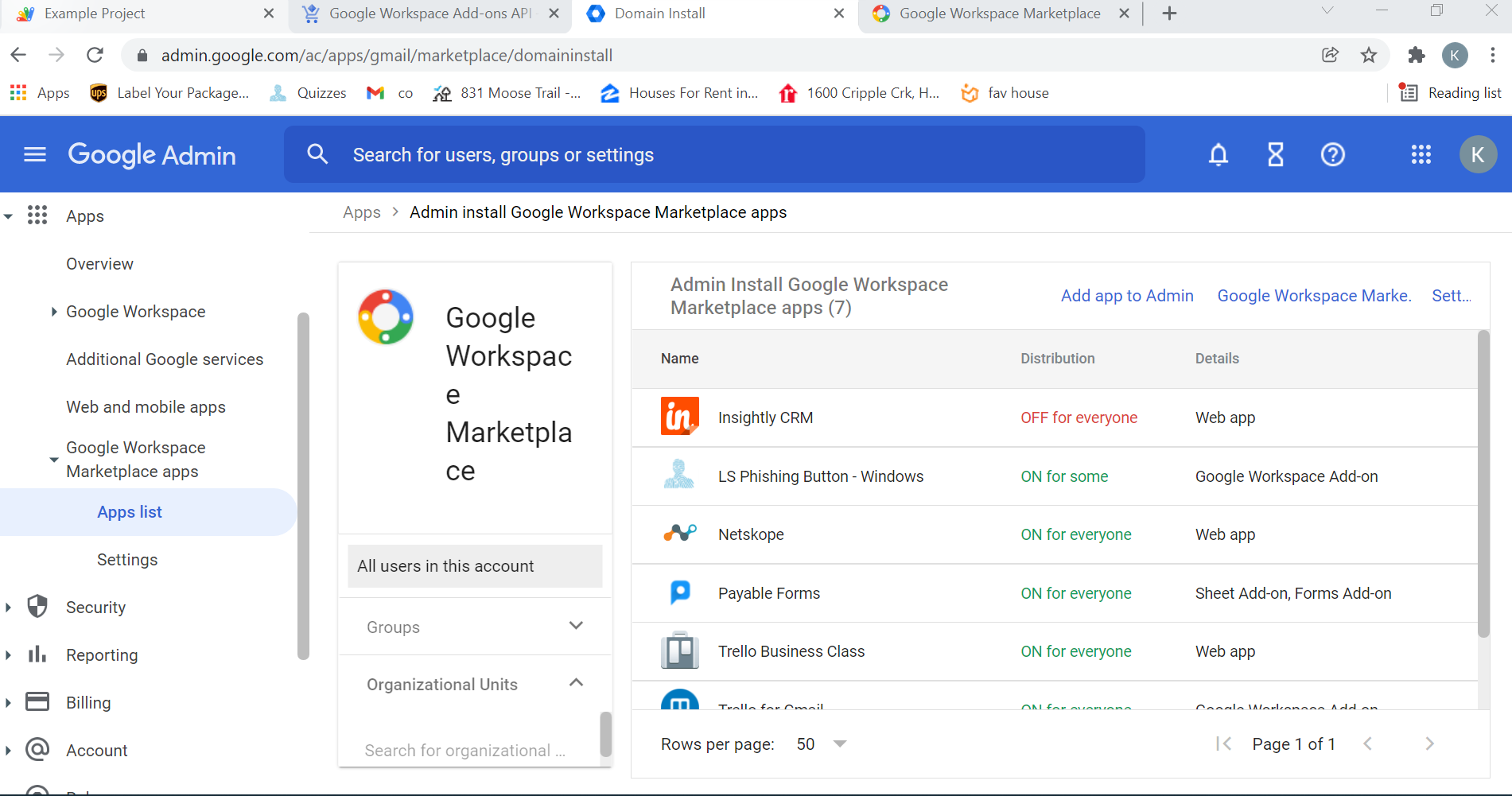Open the Google Workspace Marke. link
The height and width of the screenshot is (796, 1512).
(1314, 296)
